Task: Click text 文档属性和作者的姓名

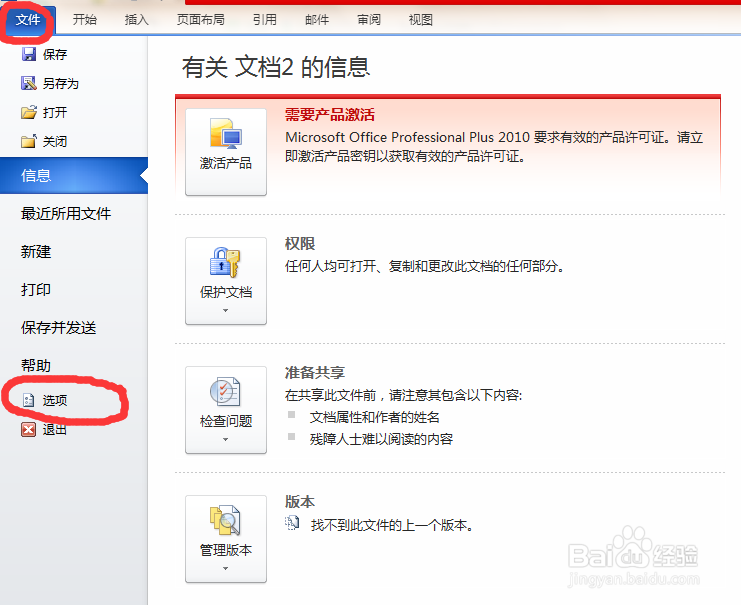Action: (x=374, y=417)
